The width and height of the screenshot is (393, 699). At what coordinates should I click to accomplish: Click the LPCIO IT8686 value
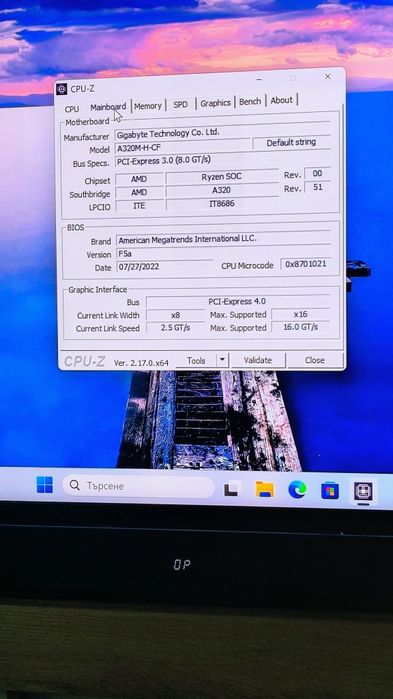[x=221, y=204]
